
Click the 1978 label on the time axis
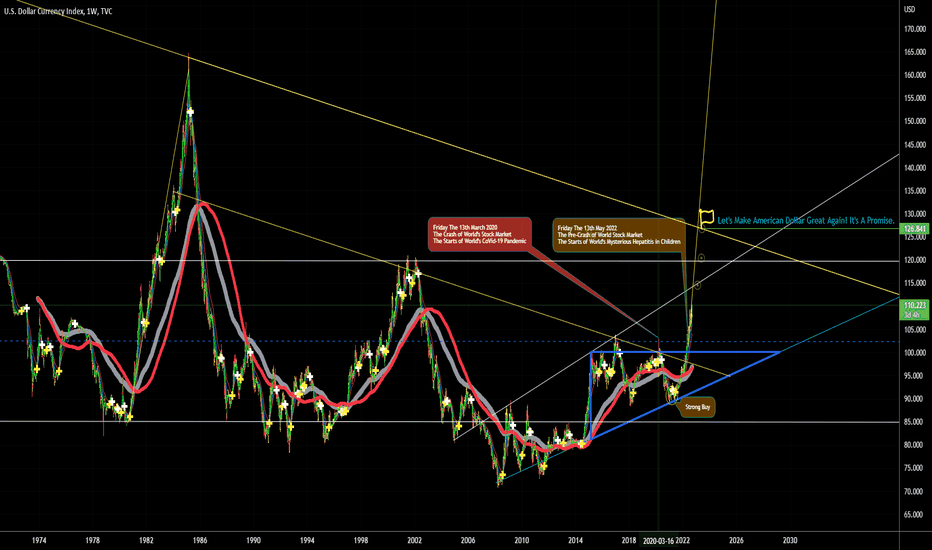click(93, 540)
